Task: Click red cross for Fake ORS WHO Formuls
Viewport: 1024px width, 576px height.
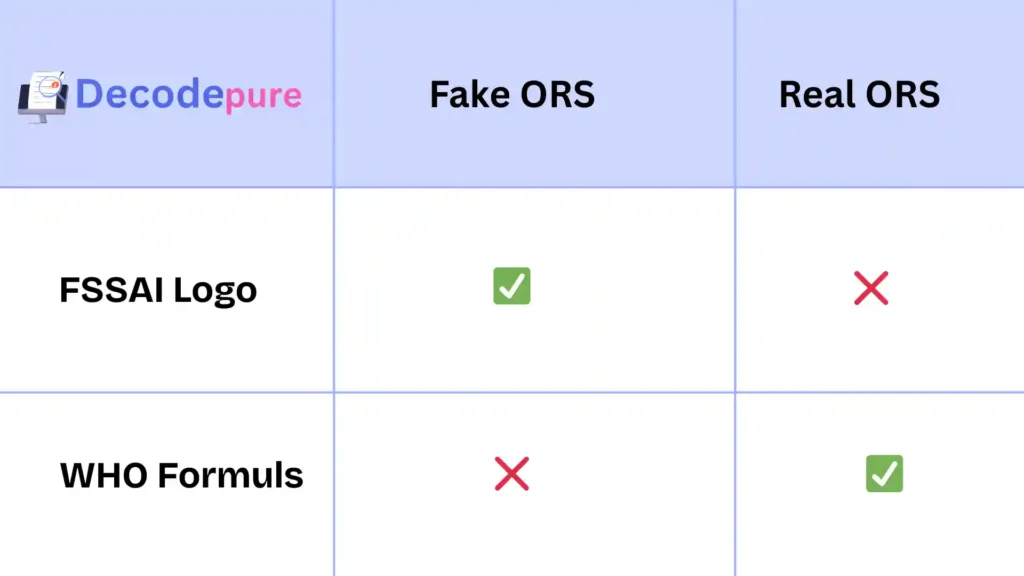Action: coord(511,474)
